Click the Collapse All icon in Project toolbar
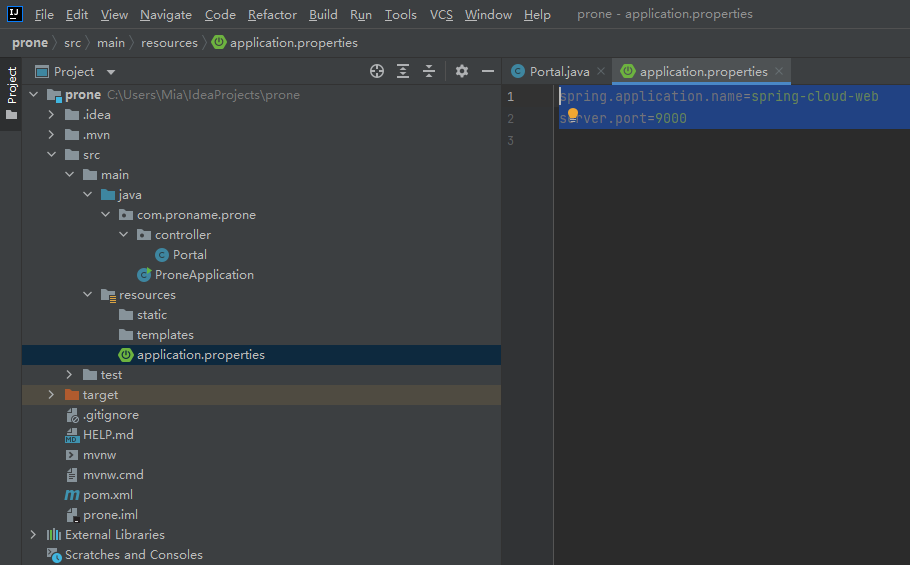Screen dimensions: 910x565 (x=429, y=71)
